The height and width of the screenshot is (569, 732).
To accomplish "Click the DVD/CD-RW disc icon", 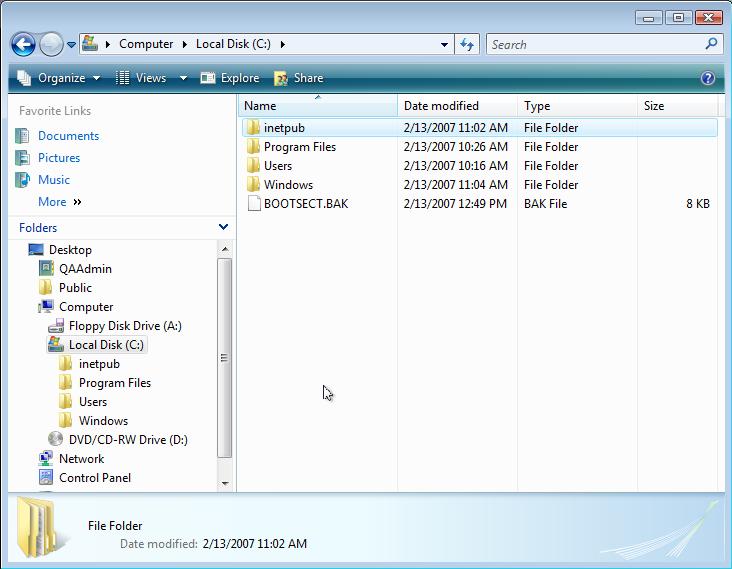I will [56, 439].
